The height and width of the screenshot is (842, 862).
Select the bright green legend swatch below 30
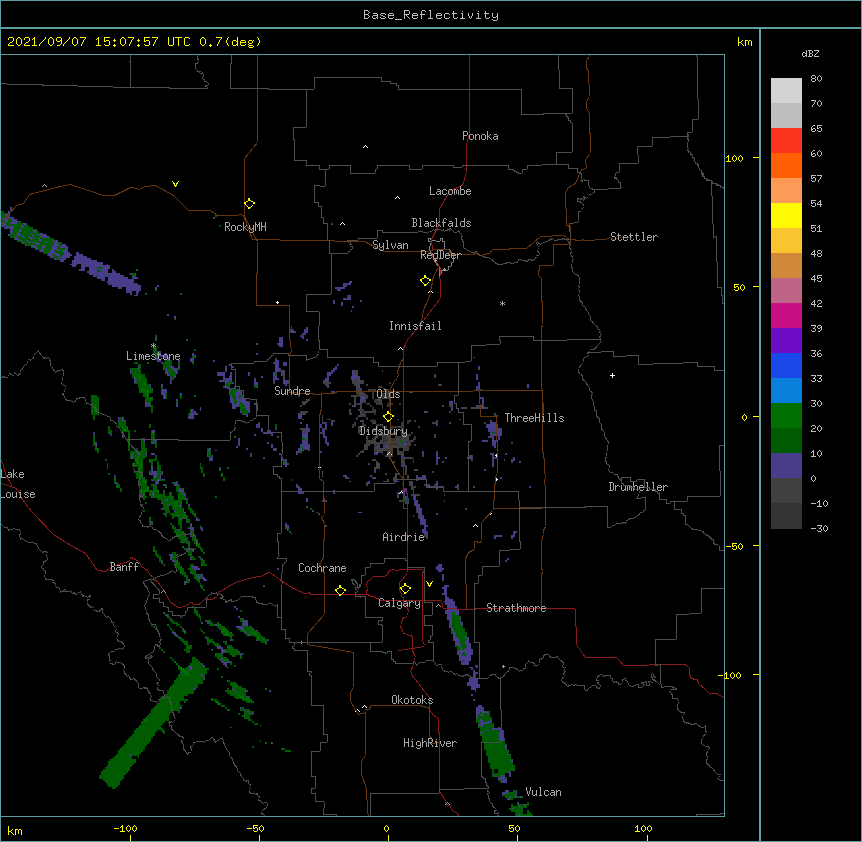[786, 416]
